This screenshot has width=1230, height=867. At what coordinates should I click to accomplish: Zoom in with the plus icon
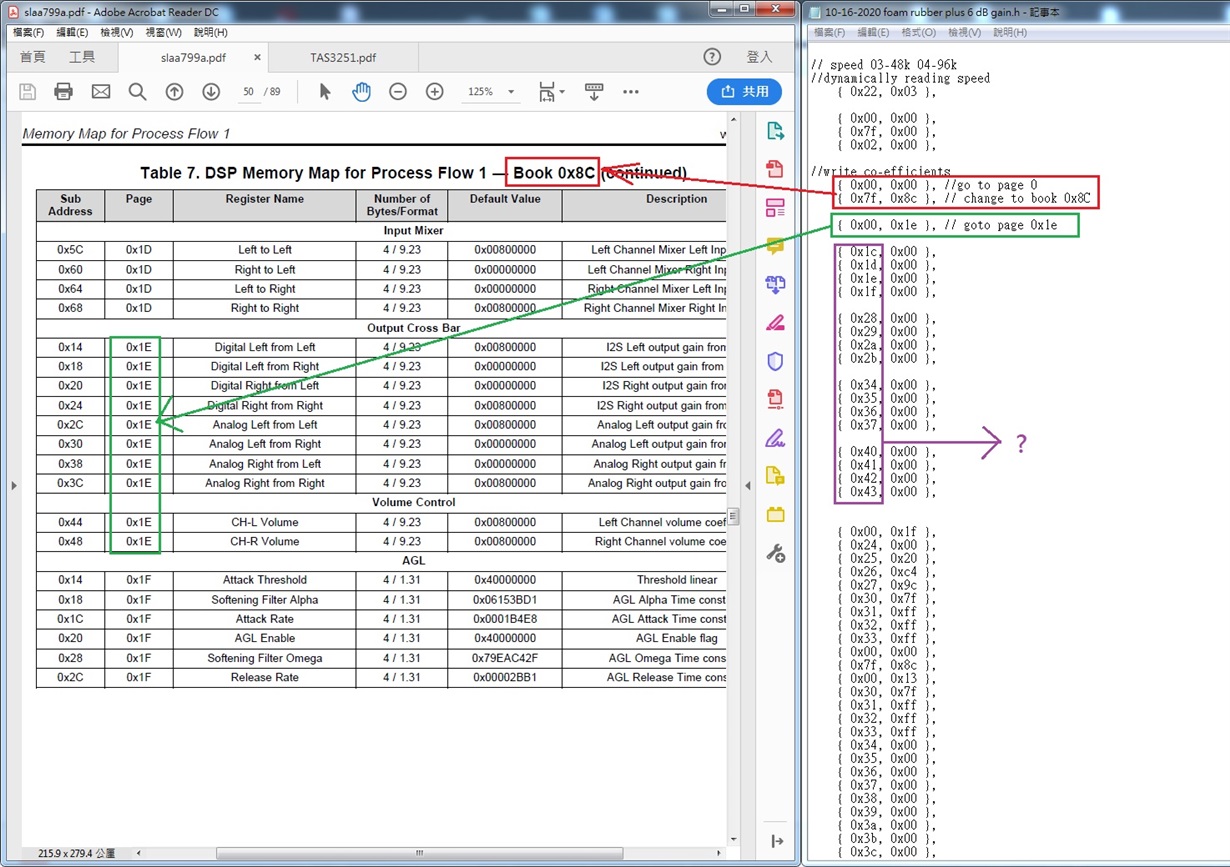(x=435, y=92)
